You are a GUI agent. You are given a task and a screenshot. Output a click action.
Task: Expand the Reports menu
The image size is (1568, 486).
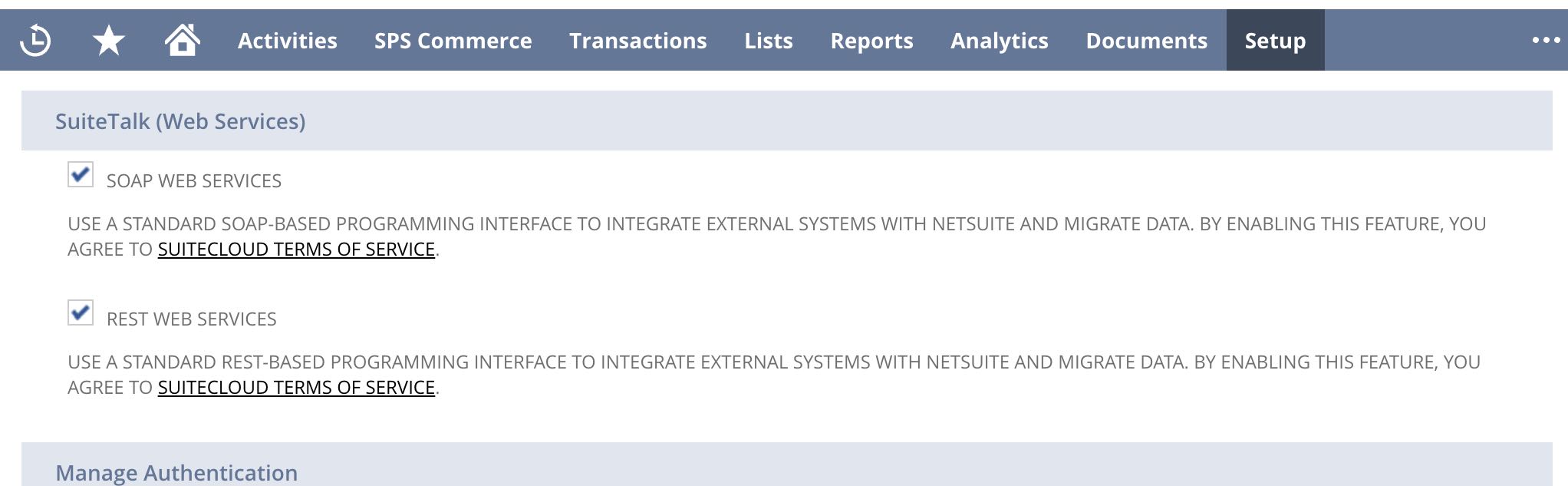coord(871,41)
